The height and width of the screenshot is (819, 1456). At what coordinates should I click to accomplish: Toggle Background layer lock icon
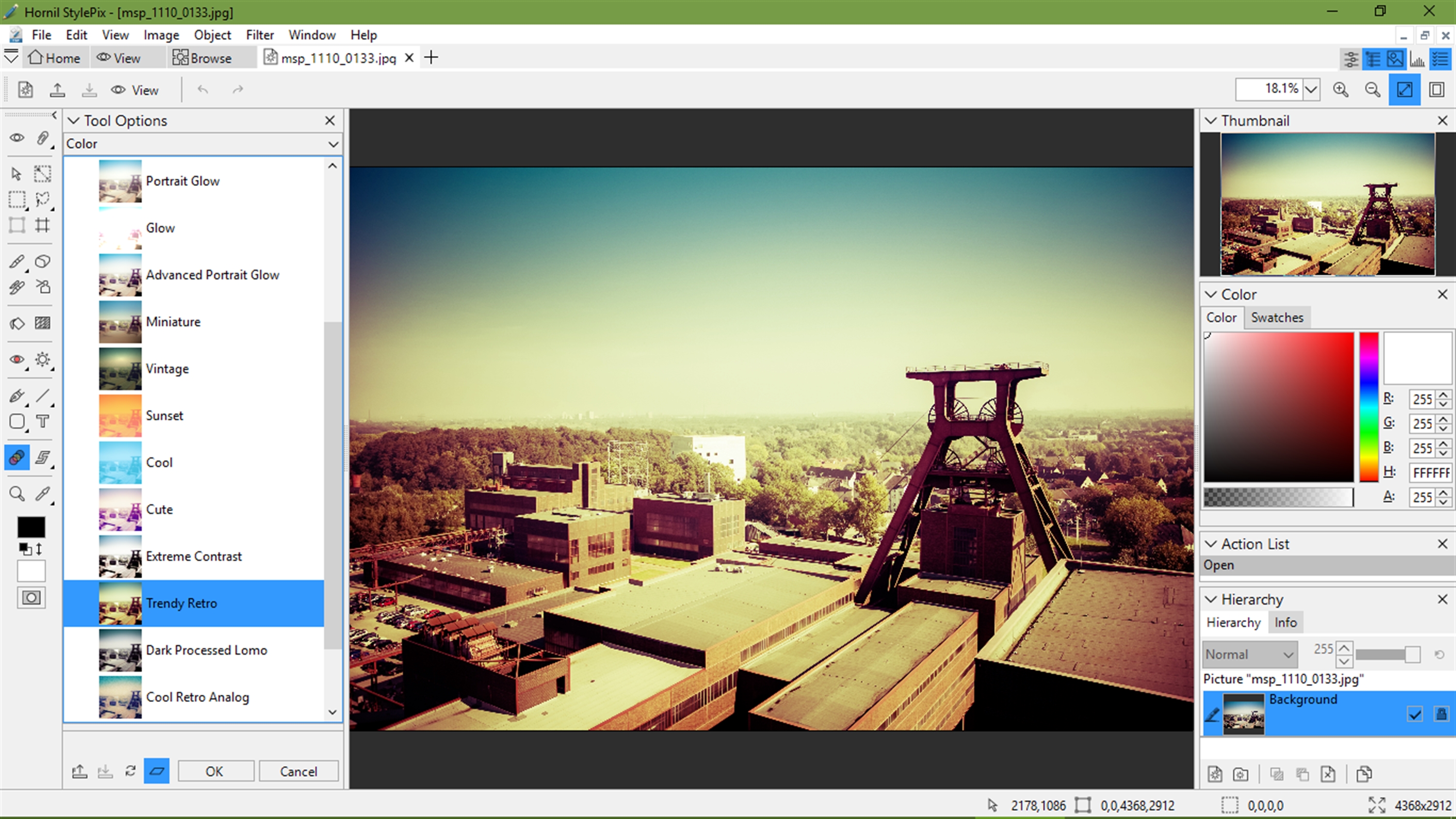[1441, 715]
